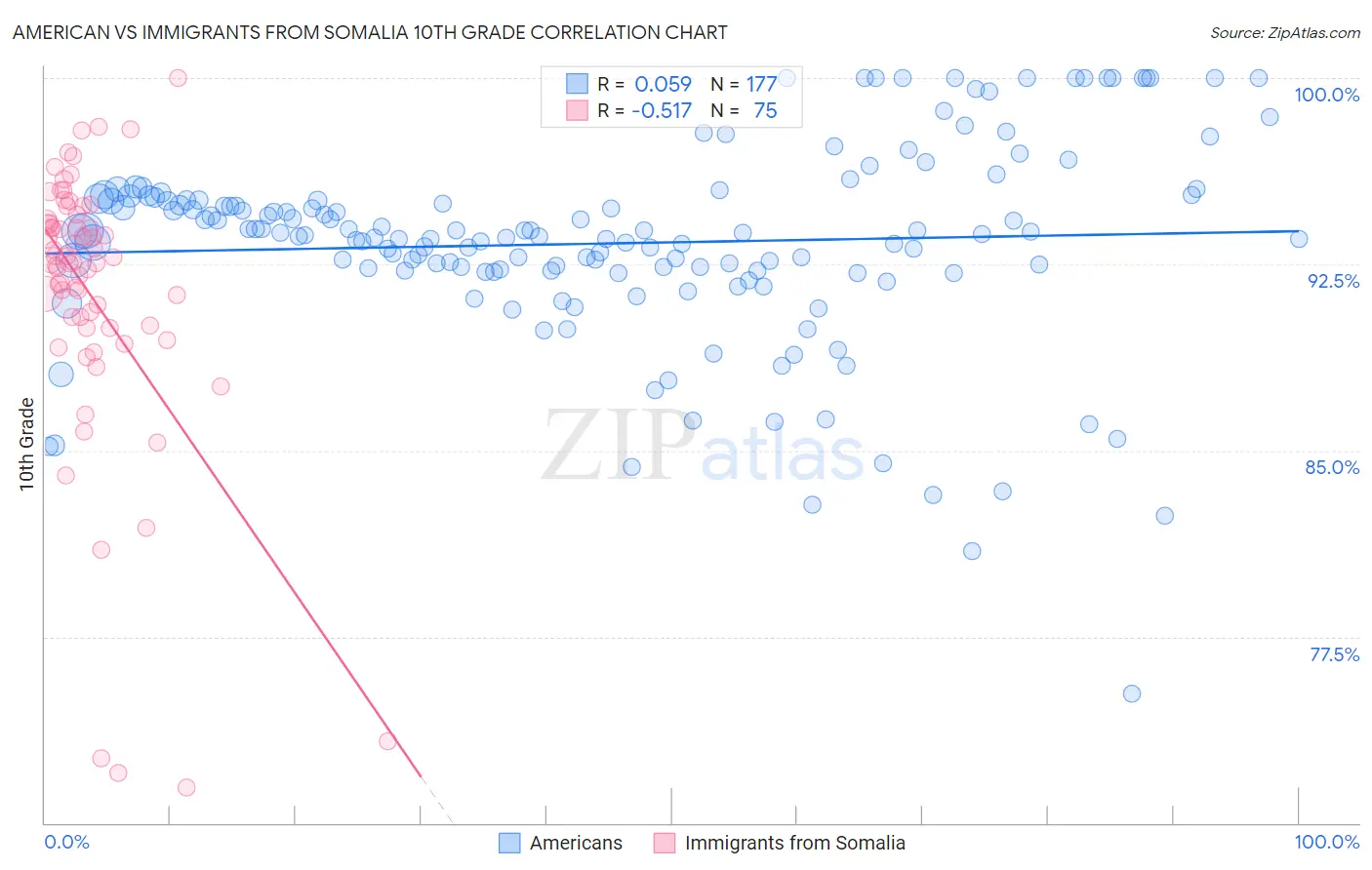The height and width of the screenshot is (870, 1372).
Task: Click the 77.5% y-axis tick label
Action: pyautogui.click(x=1334, y=654)
